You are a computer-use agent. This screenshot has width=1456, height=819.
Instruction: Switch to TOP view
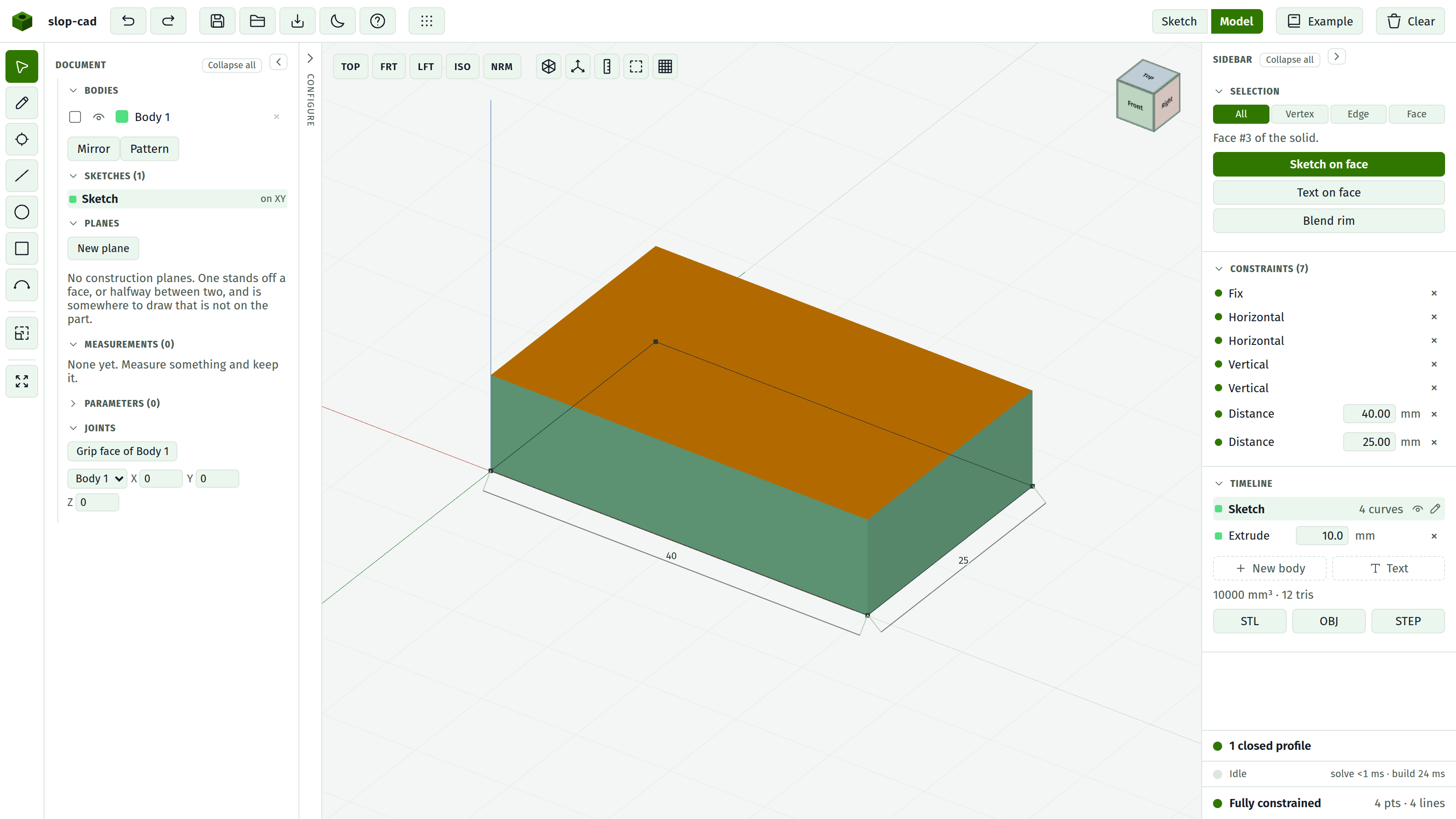350,67
